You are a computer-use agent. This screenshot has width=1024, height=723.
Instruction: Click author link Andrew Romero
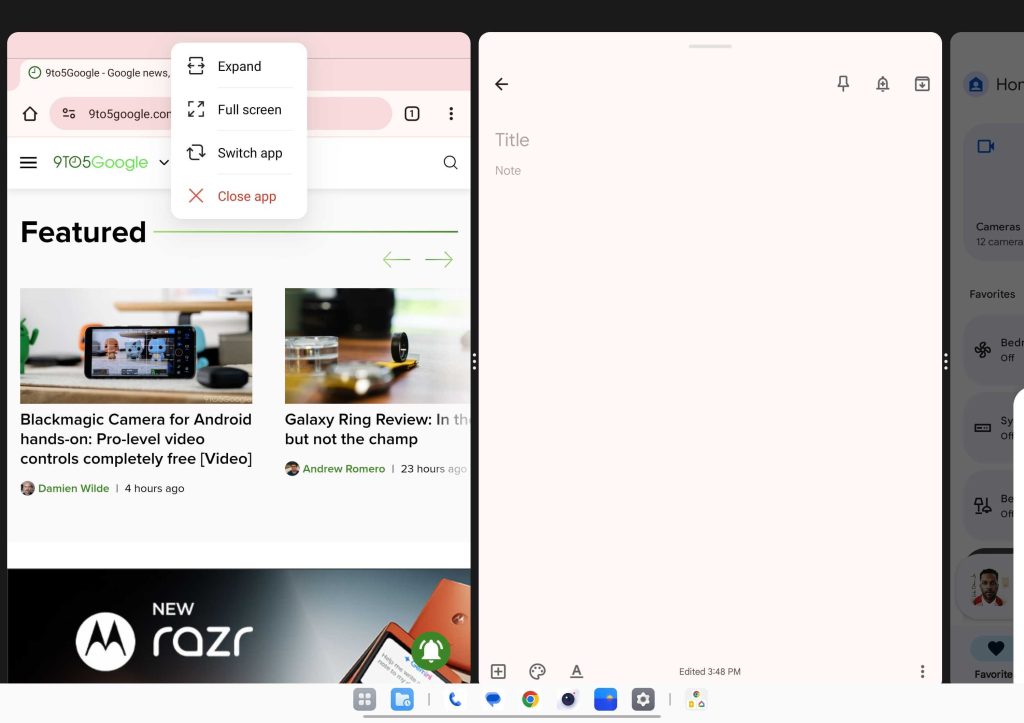tap(343, 469)
